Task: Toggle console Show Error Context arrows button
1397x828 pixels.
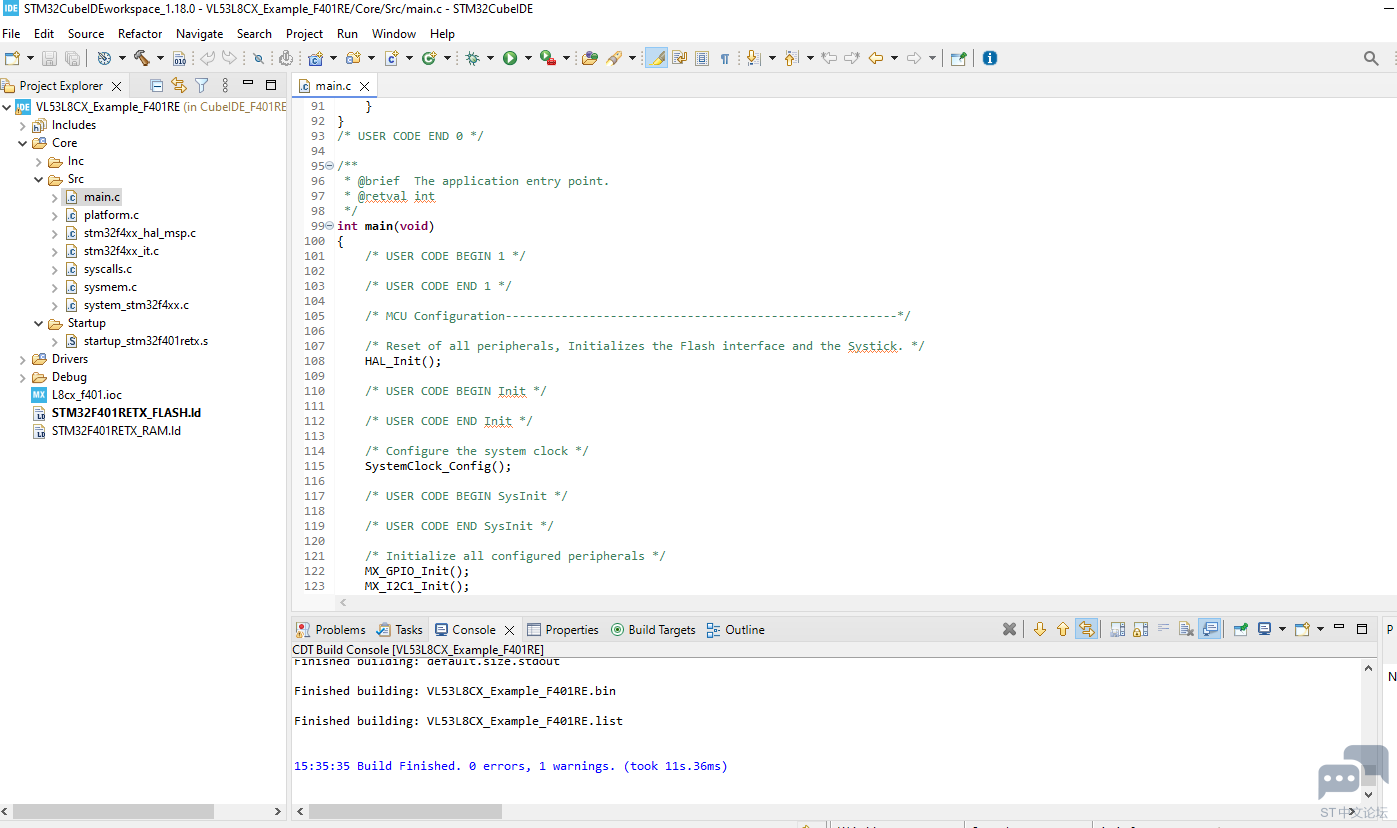Action: pos(1087,629)
